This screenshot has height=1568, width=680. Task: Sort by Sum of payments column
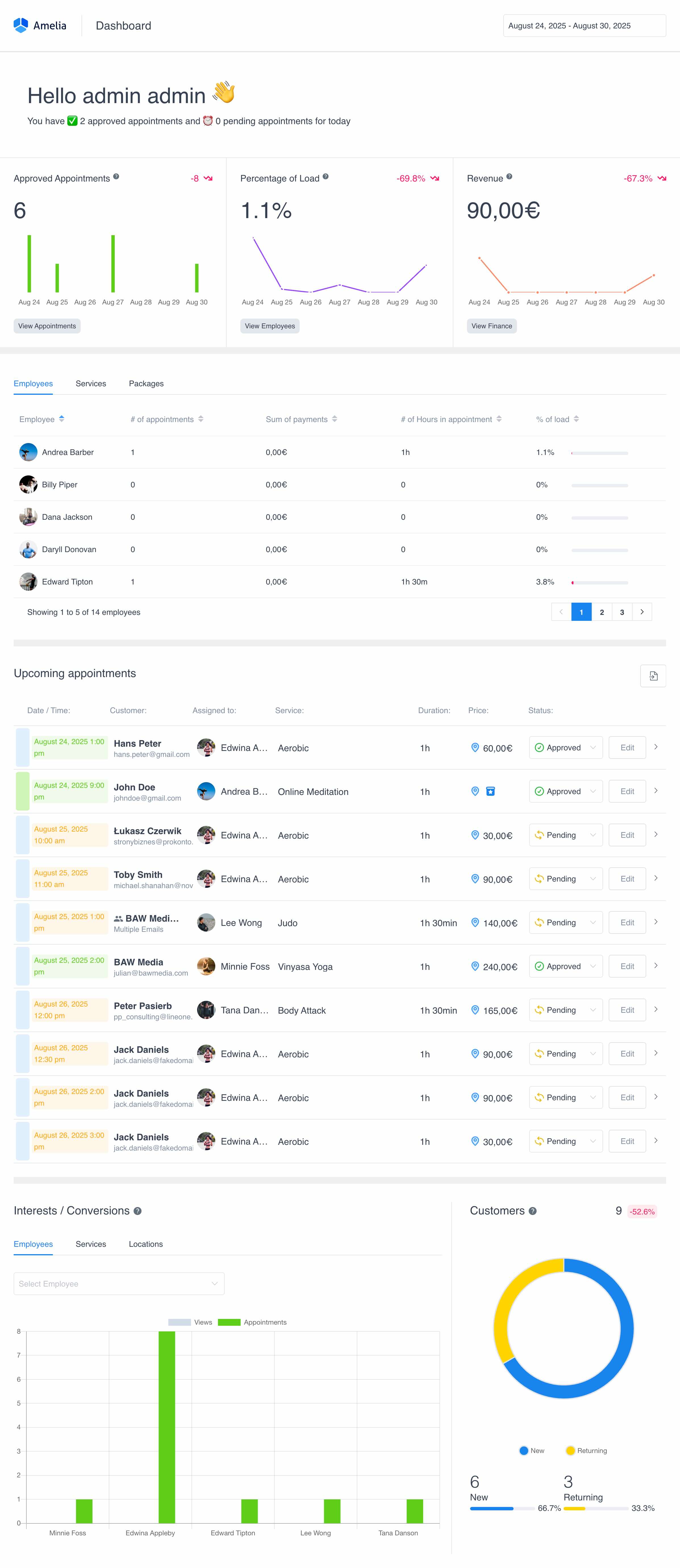[335, 419]
